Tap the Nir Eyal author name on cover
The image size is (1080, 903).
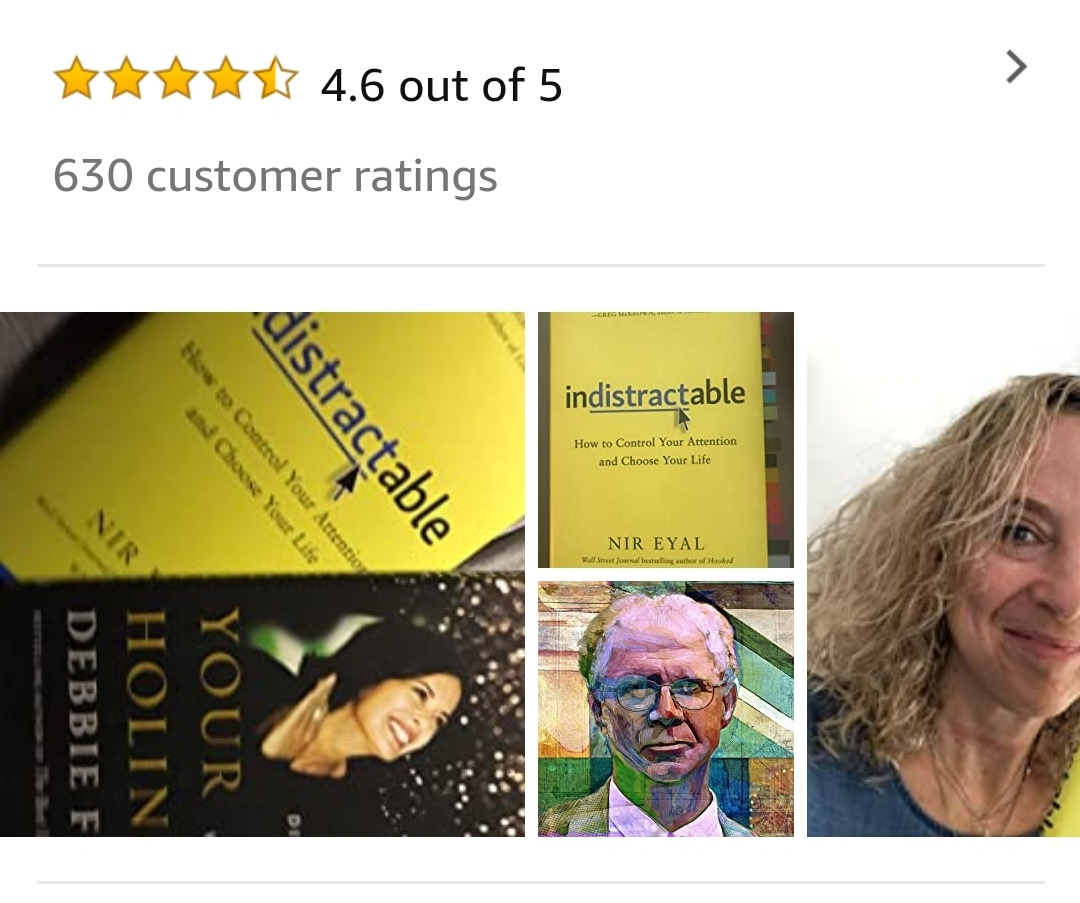(x=656, y=543)
